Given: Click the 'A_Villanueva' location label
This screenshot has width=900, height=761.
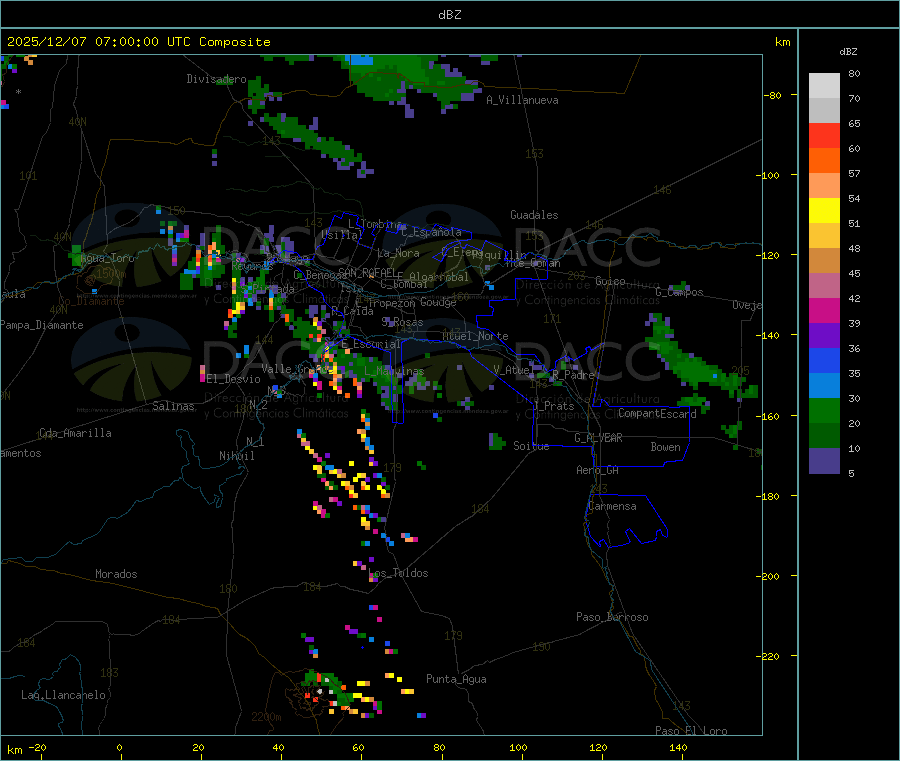Looking at the screenshot, I should click(x=522, y=100).
